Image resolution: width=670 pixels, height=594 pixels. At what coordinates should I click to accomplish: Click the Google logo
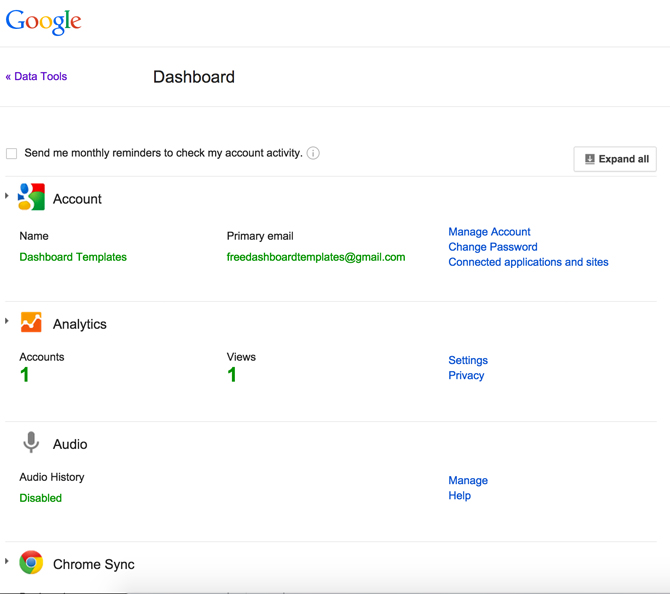pos(43,21)
